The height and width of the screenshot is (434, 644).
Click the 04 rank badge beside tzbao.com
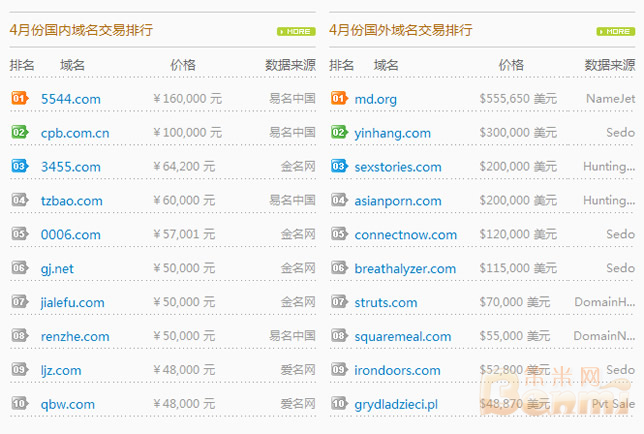(x=20, y=200)
